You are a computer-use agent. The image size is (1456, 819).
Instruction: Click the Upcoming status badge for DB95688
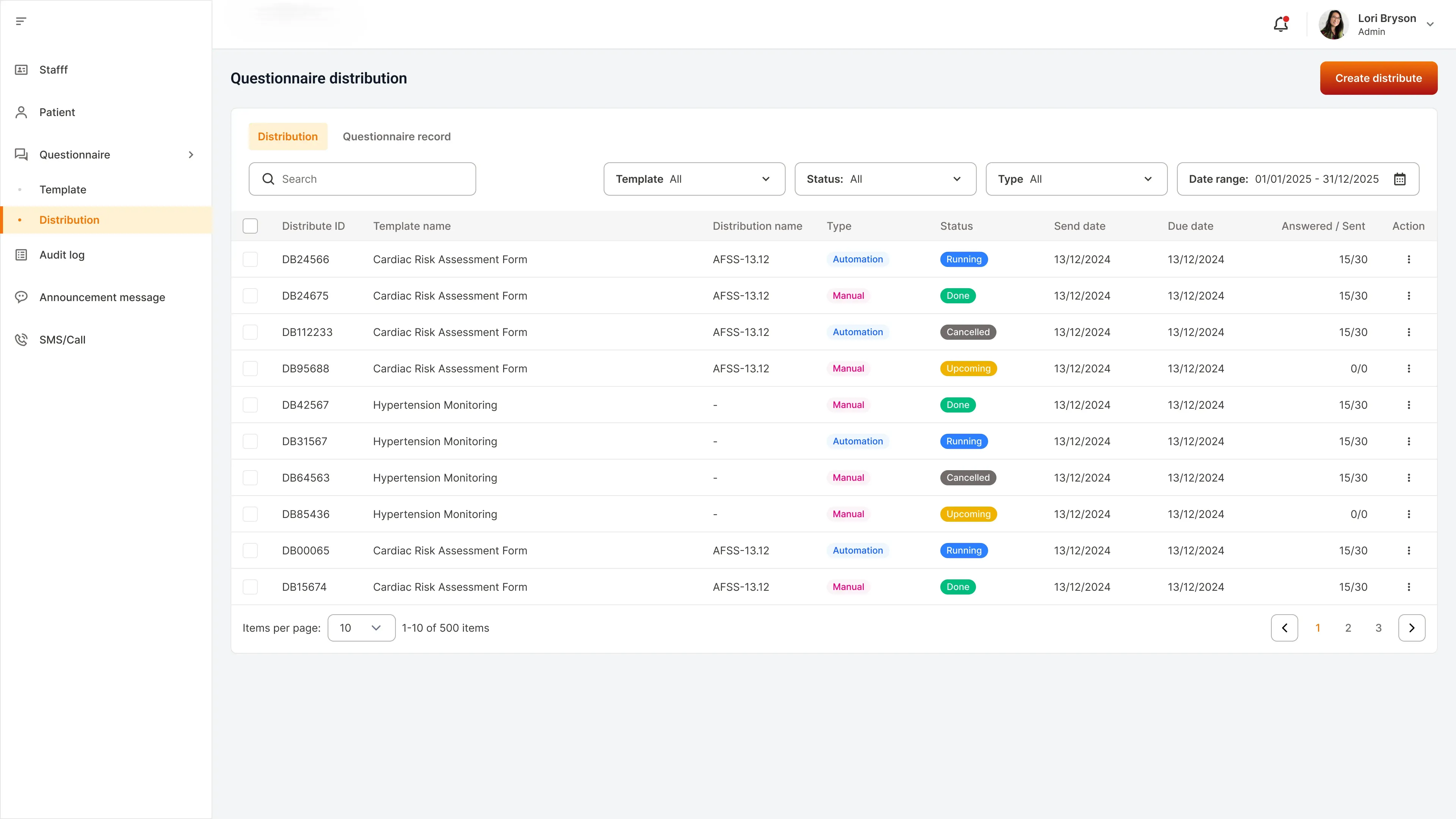click(x=968, y=369)
